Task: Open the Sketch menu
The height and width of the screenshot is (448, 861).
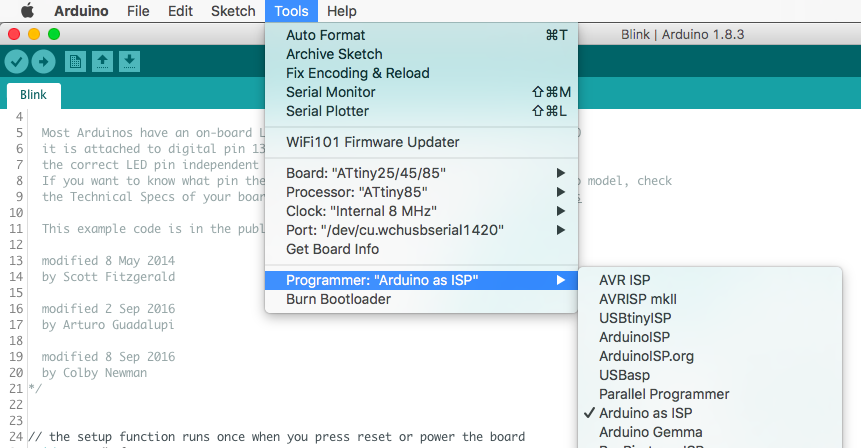Action: (233, 11)
